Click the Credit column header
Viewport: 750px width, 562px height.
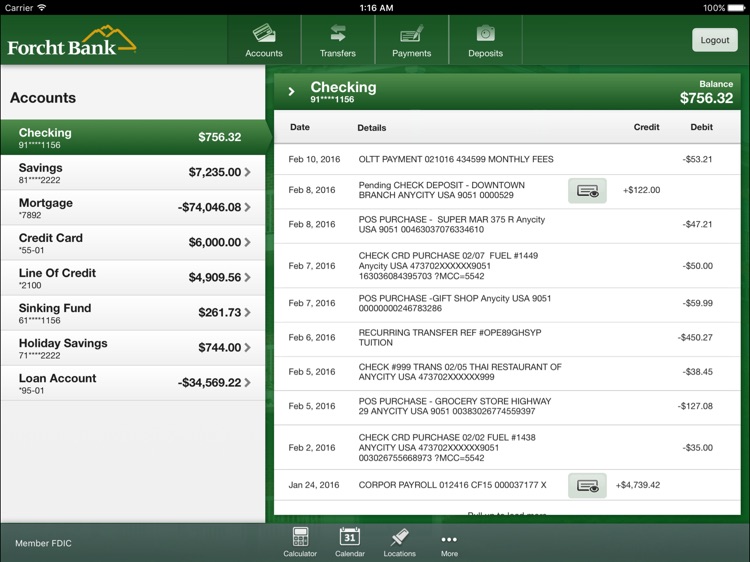tap(646, 127)
